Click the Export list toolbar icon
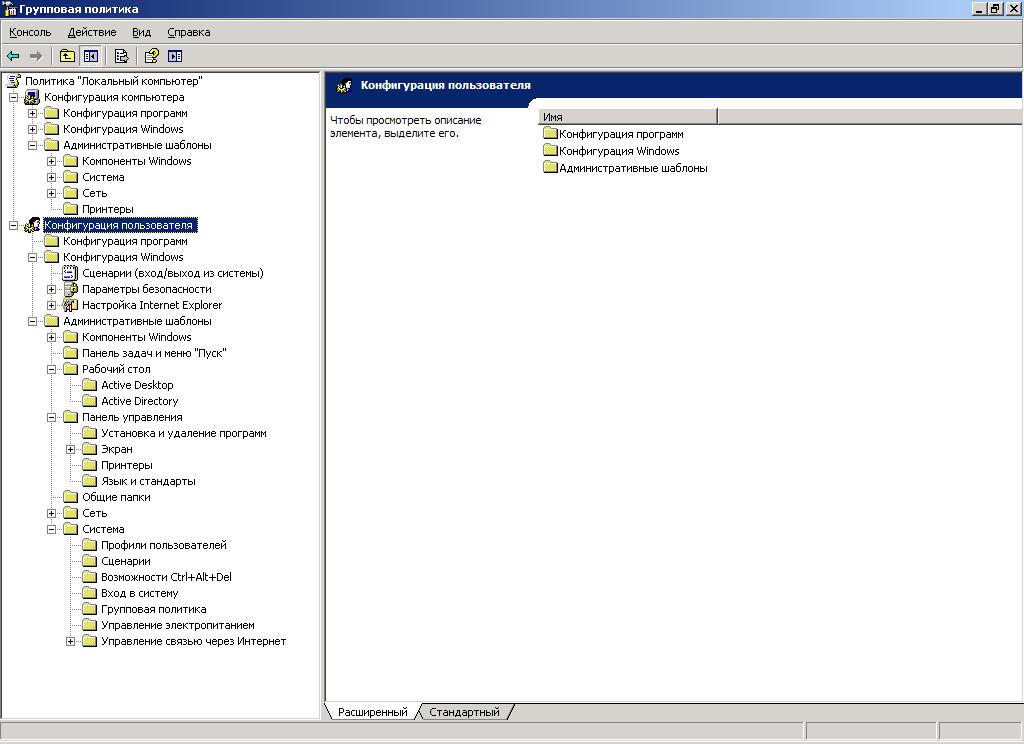This screenshot has height=744, width=1024. pyautogui.click(x=121, y=56)
